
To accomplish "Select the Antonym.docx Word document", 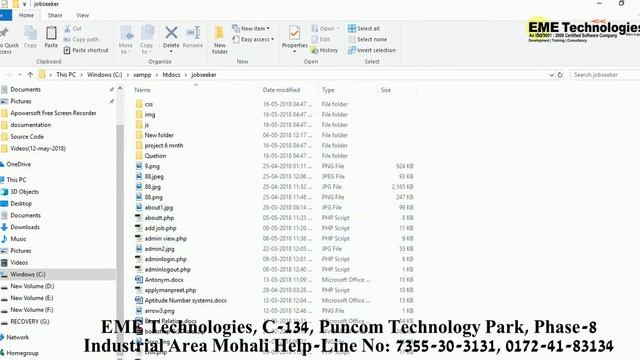I will [164, 280].
